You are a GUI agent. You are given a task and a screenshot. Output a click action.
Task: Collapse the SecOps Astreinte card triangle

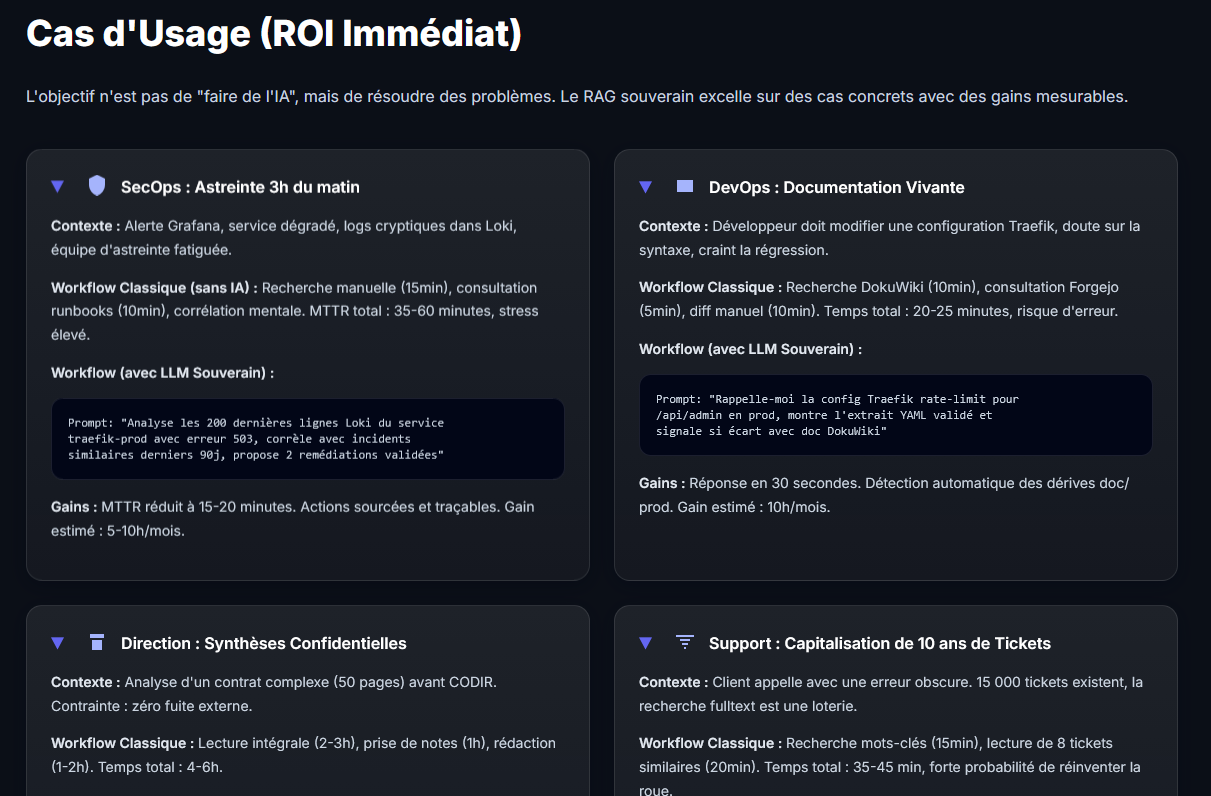point(58,187)
